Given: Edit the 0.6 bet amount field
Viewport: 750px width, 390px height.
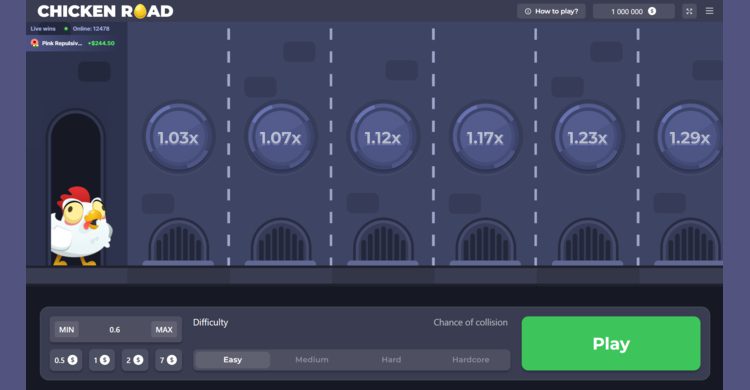Looking at the screenshot, I should 115,329.
